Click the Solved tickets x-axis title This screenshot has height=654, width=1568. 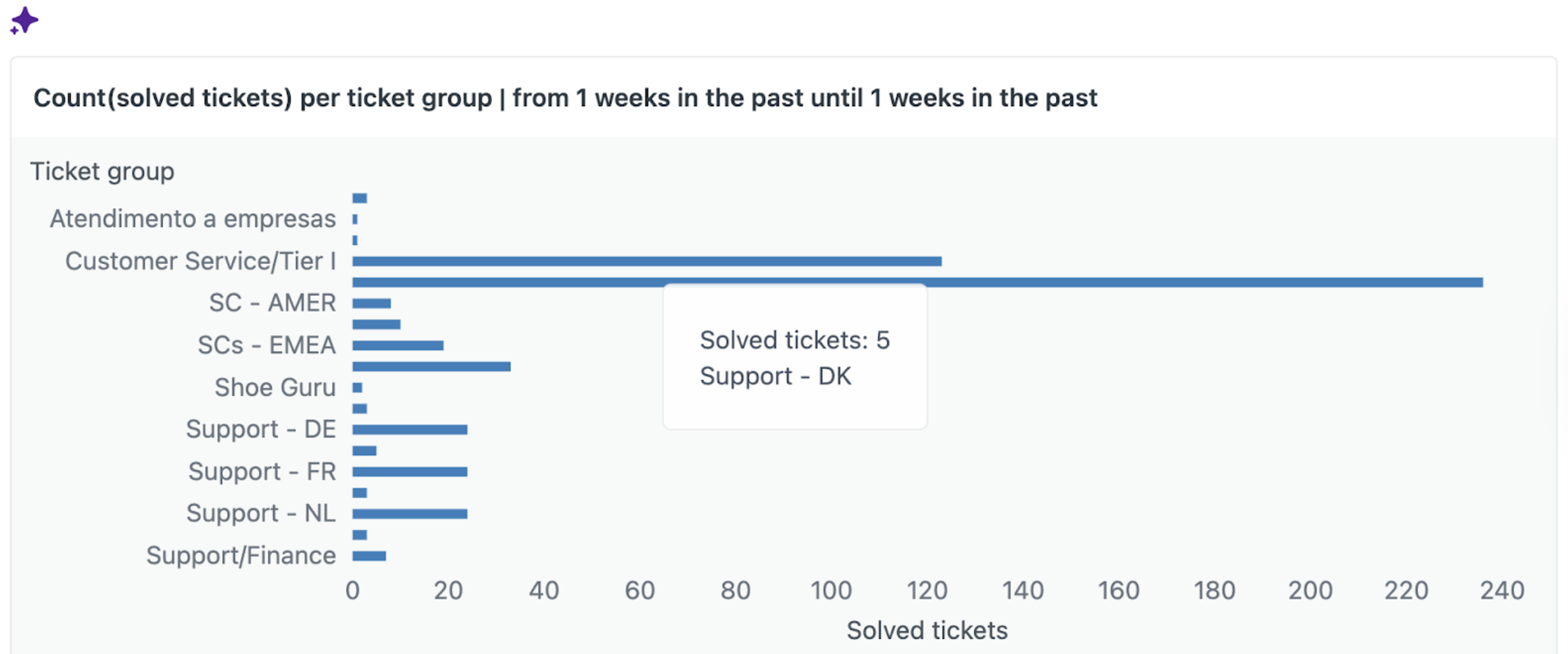point(927,631)
